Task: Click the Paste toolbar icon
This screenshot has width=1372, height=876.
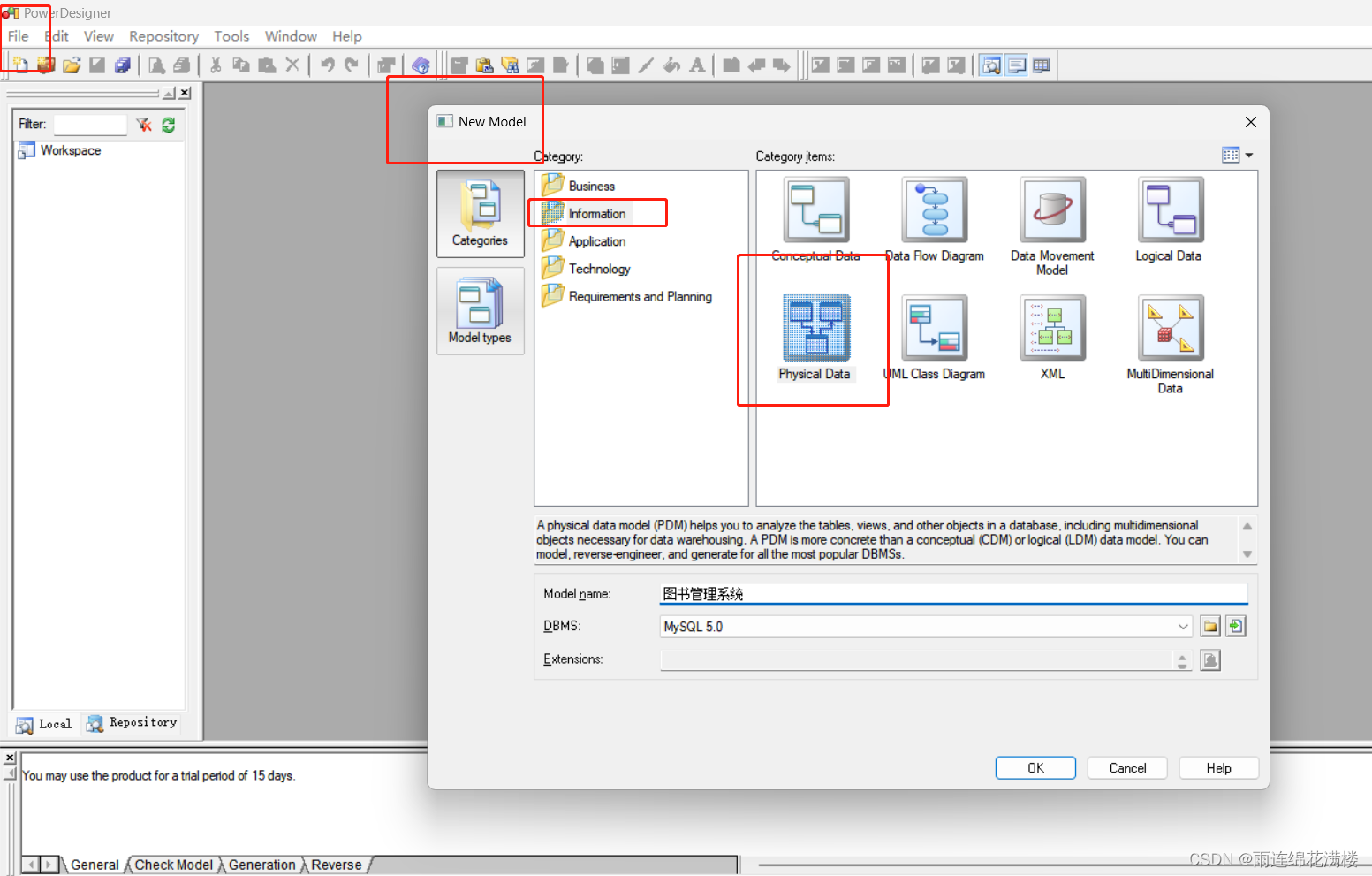Action: (267, 65)
